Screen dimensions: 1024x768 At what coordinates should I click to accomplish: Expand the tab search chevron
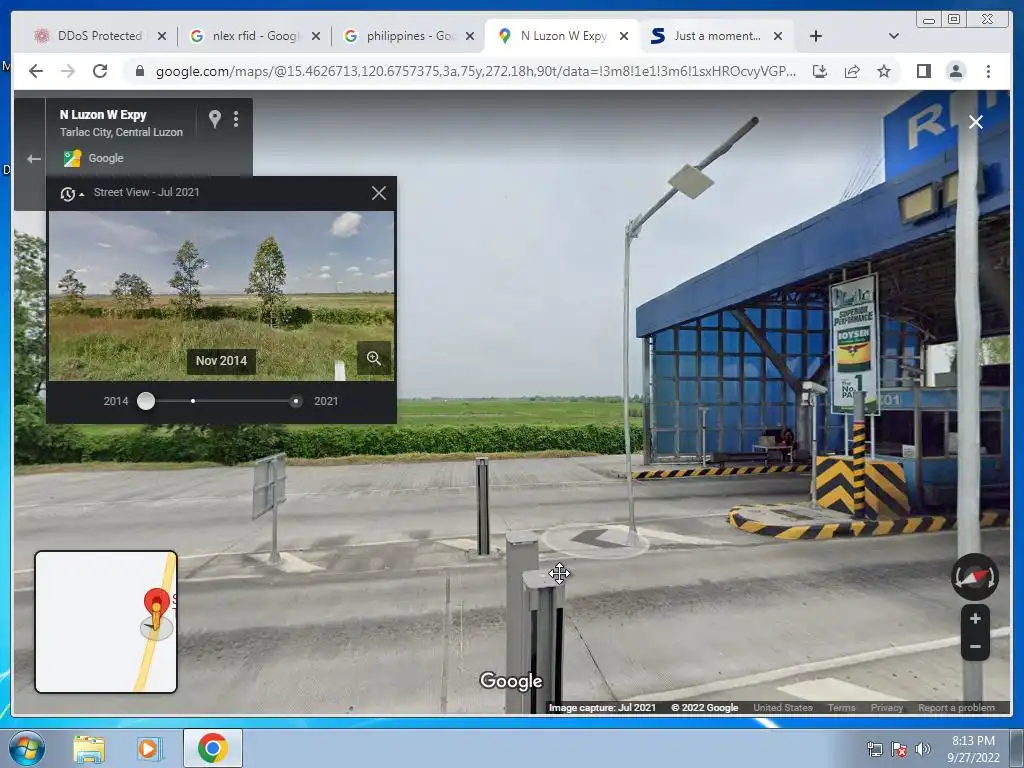[x=894, y=36]
